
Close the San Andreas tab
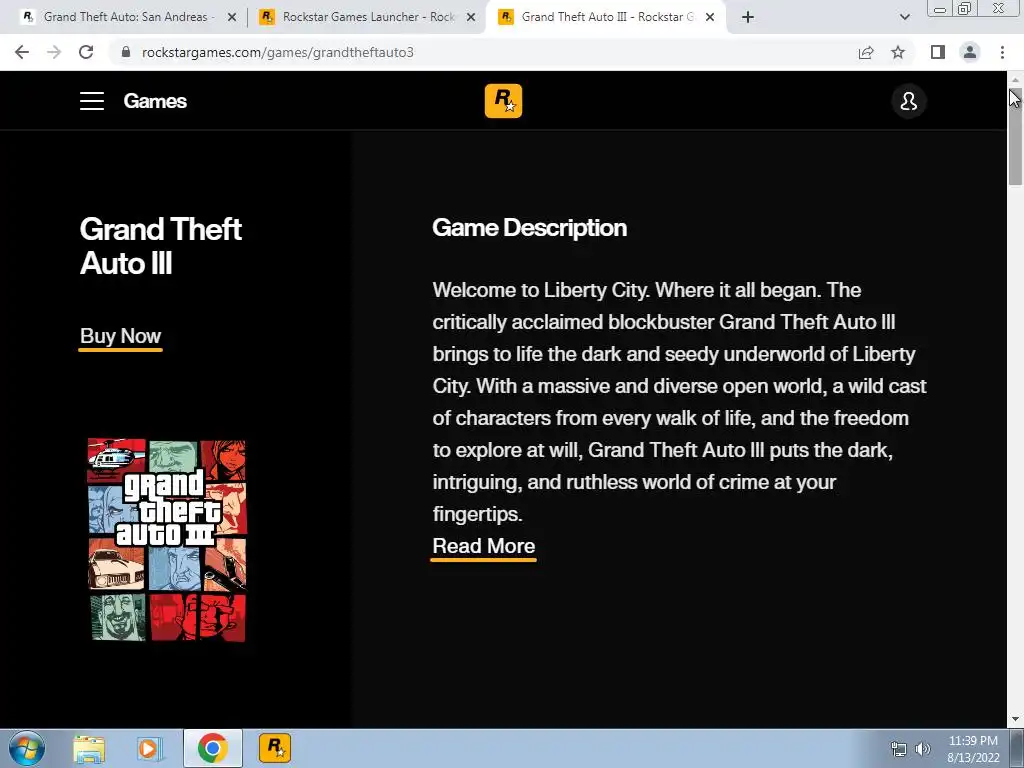(x=232, y=17)
